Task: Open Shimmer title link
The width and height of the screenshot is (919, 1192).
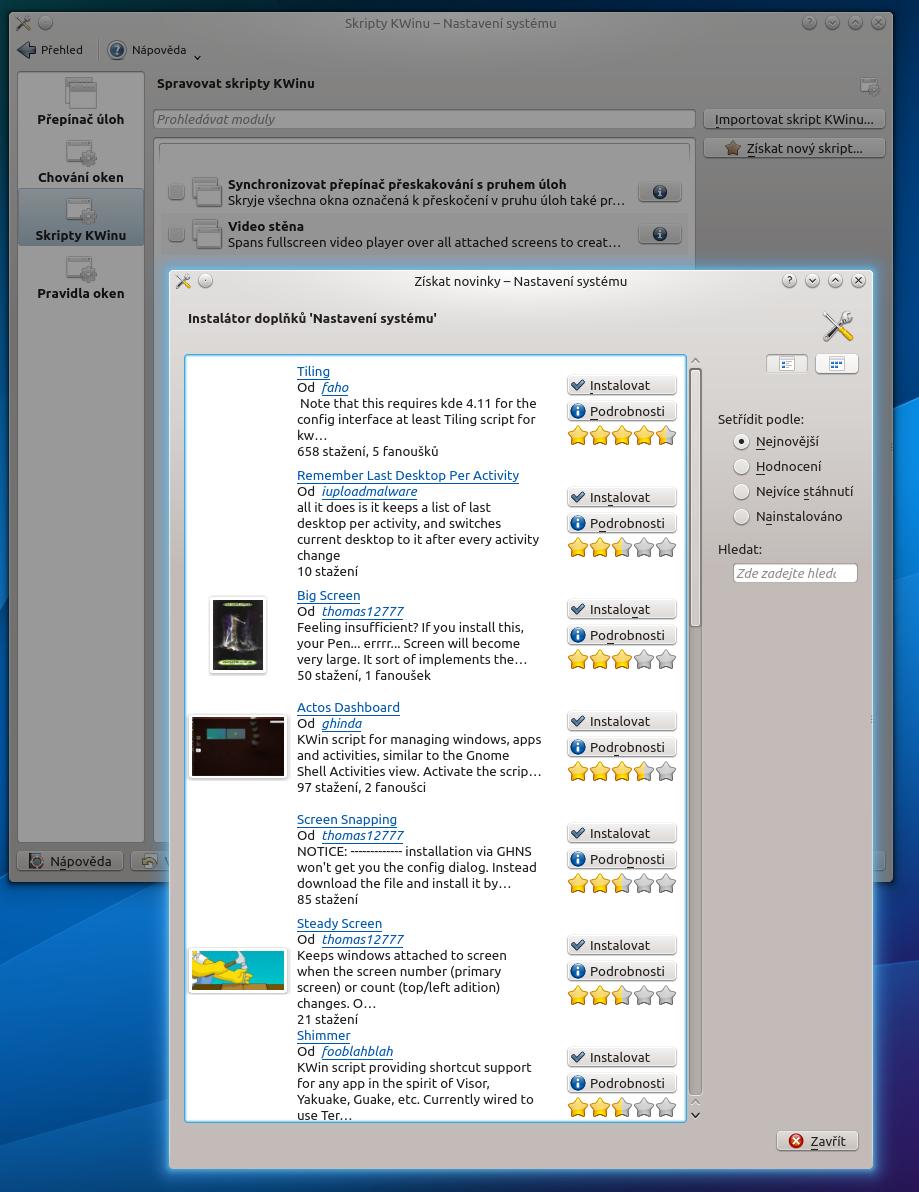Action: [x=323, y=1035]
